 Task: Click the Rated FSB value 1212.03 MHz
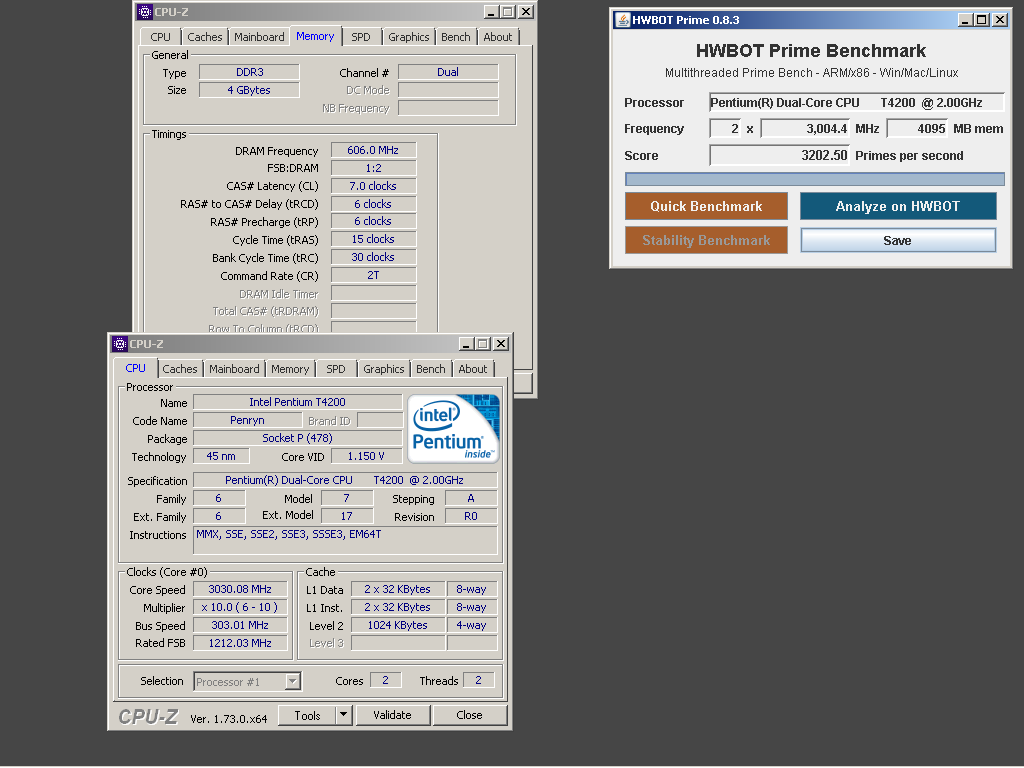pyautogui.click(x=240, y=643)
